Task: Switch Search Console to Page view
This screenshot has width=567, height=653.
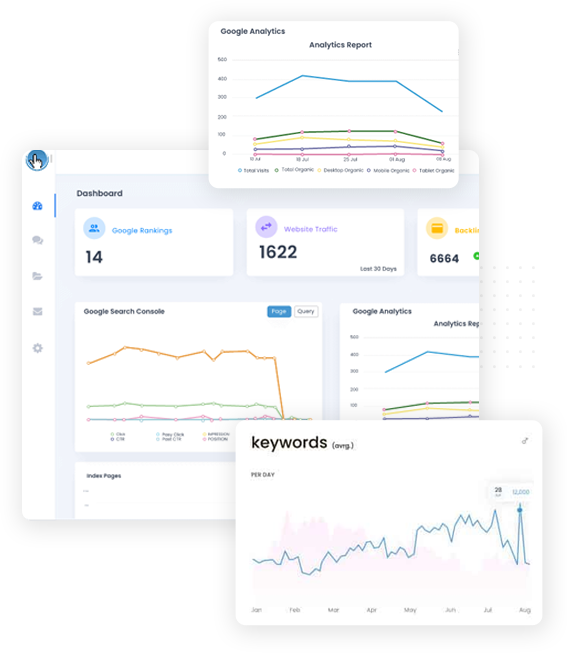Action: [279, 312]
